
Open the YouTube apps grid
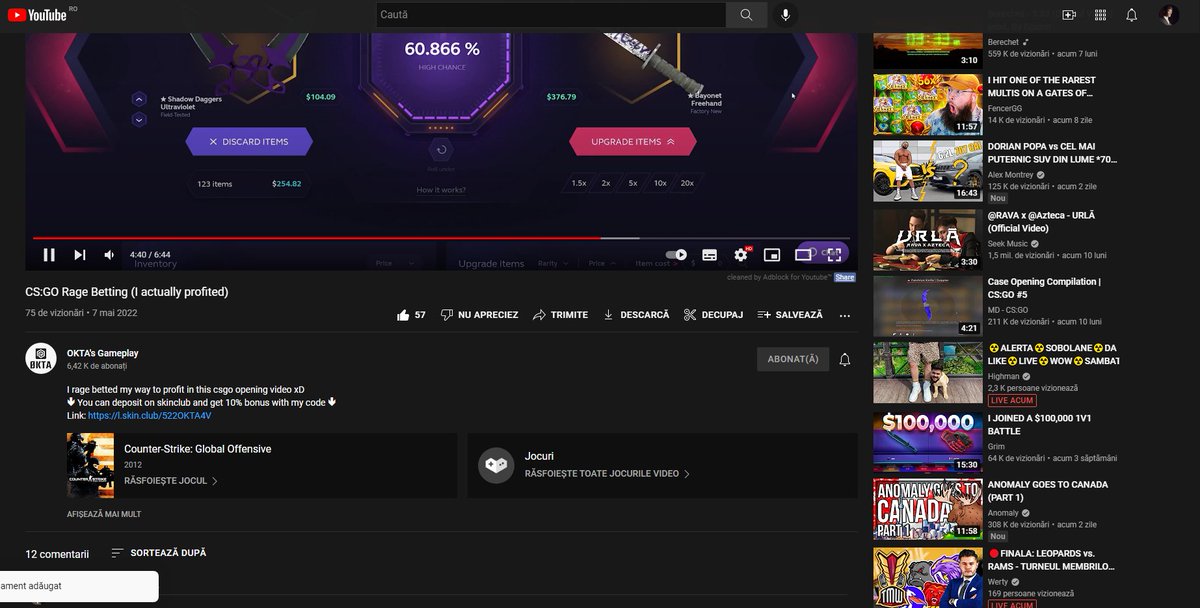tap(1100, 15)
